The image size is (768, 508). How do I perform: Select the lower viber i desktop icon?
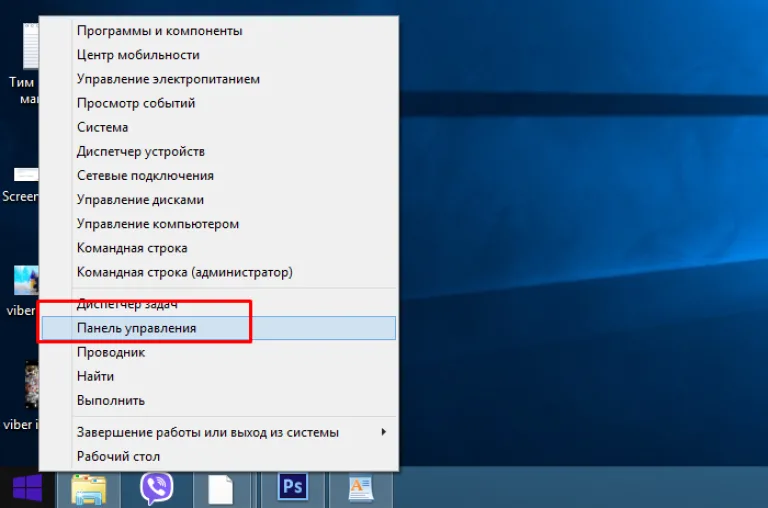tap(31, 385)
